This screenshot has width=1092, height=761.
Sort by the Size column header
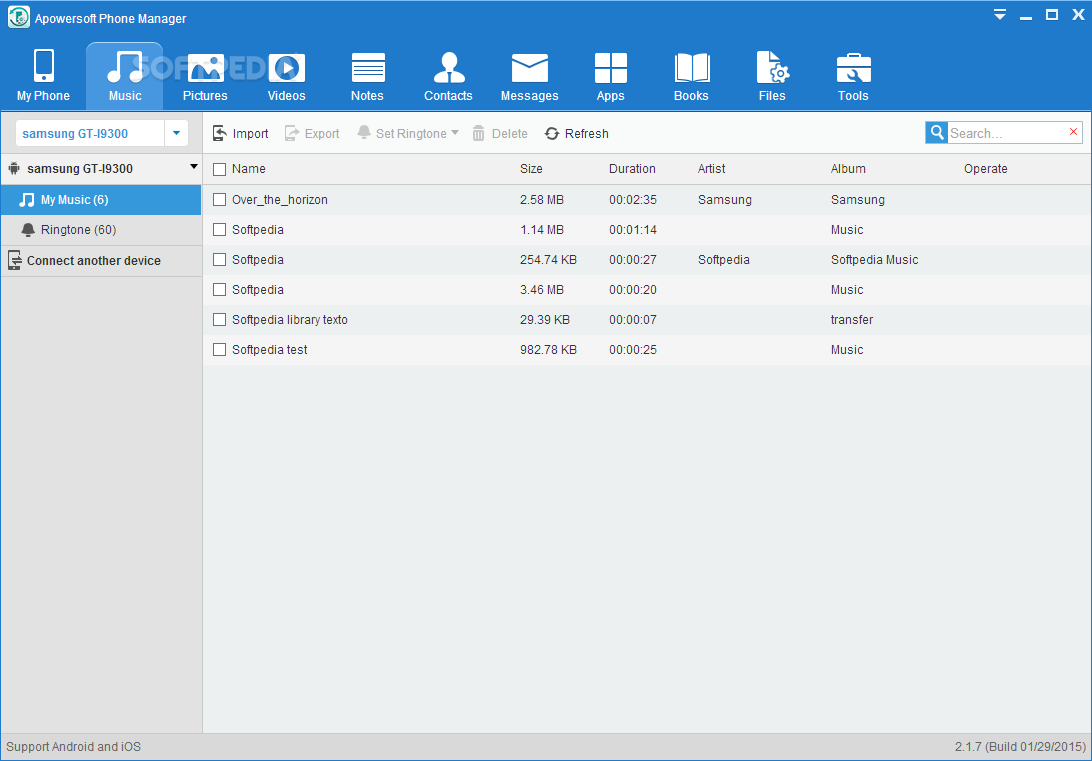(531, 169)
